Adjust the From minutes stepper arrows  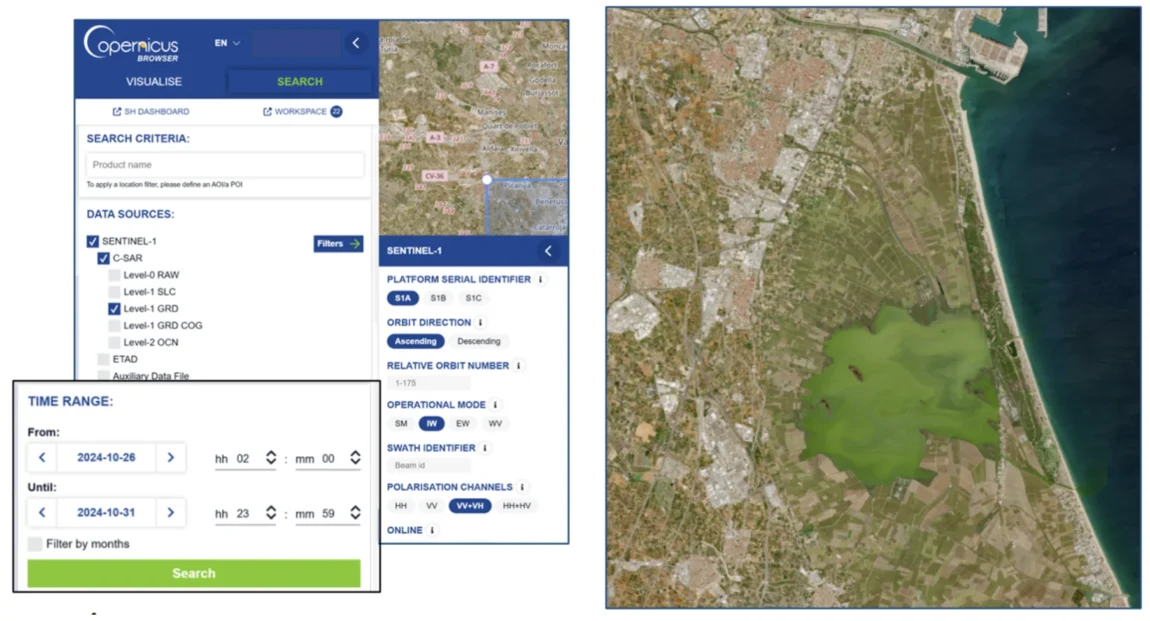coord(355,458)
